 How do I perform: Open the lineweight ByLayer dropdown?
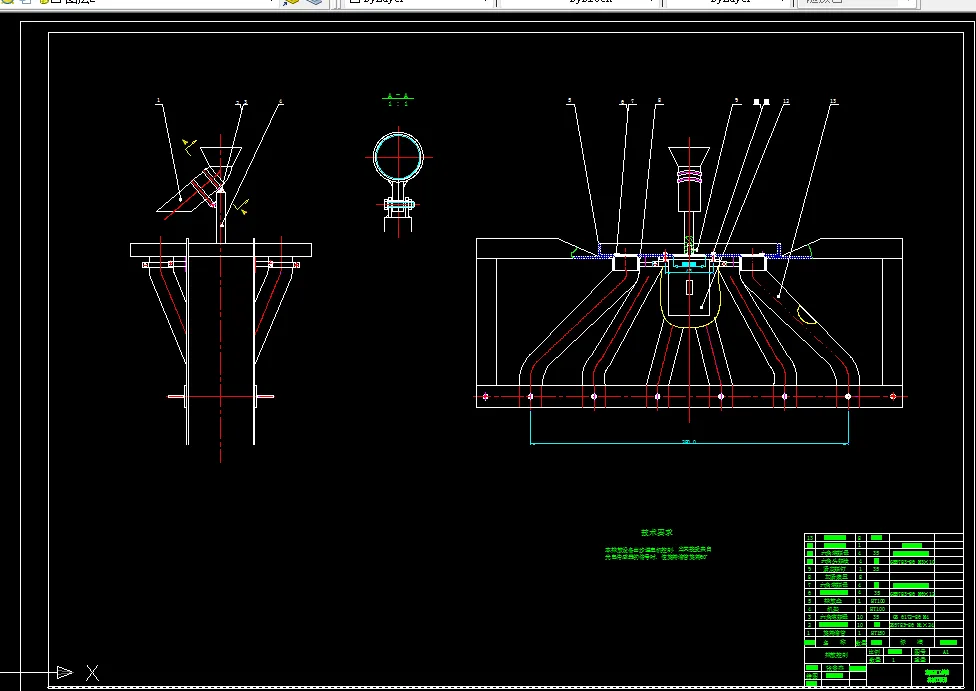click(727, 2)
